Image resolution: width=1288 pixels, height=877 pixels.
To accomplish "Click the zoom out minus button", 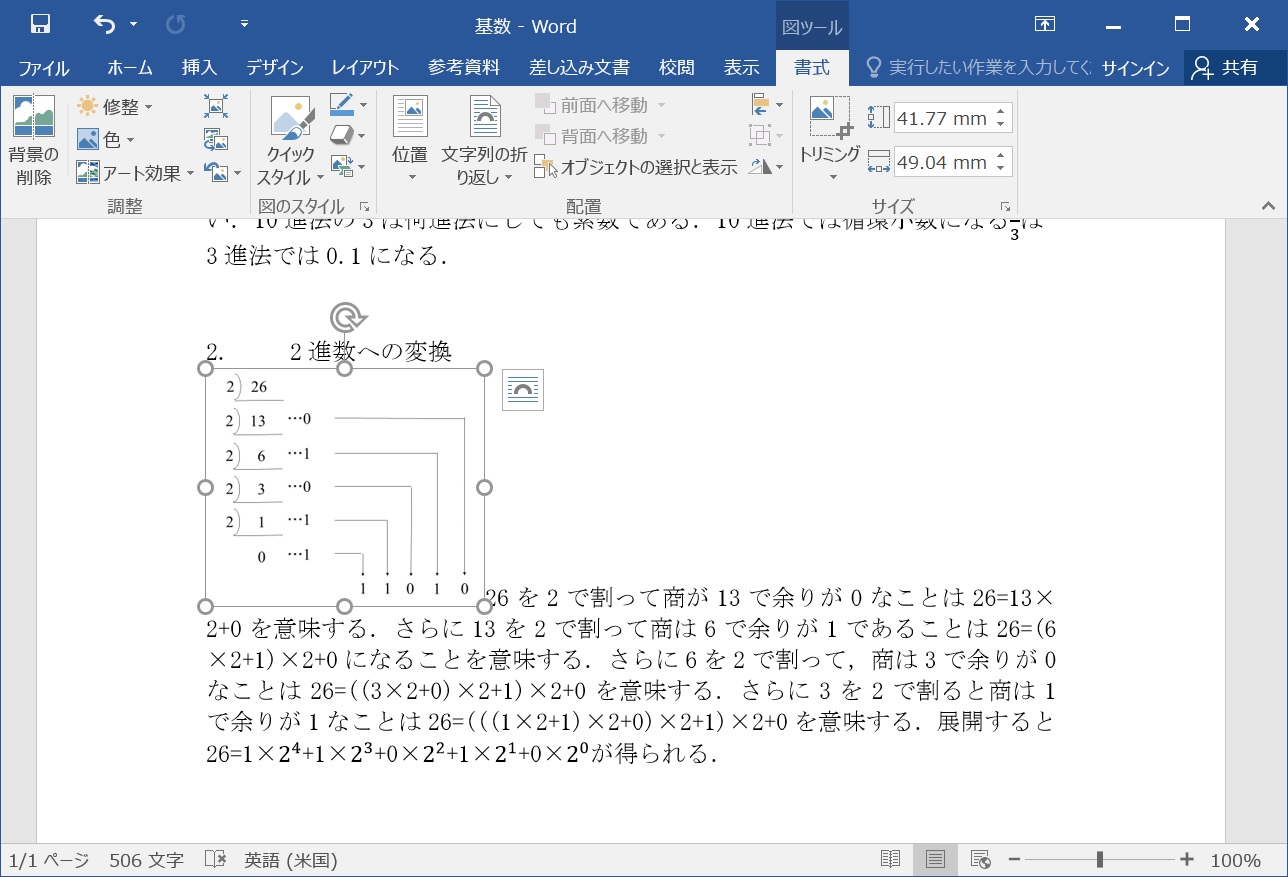I will [1014, 860].
